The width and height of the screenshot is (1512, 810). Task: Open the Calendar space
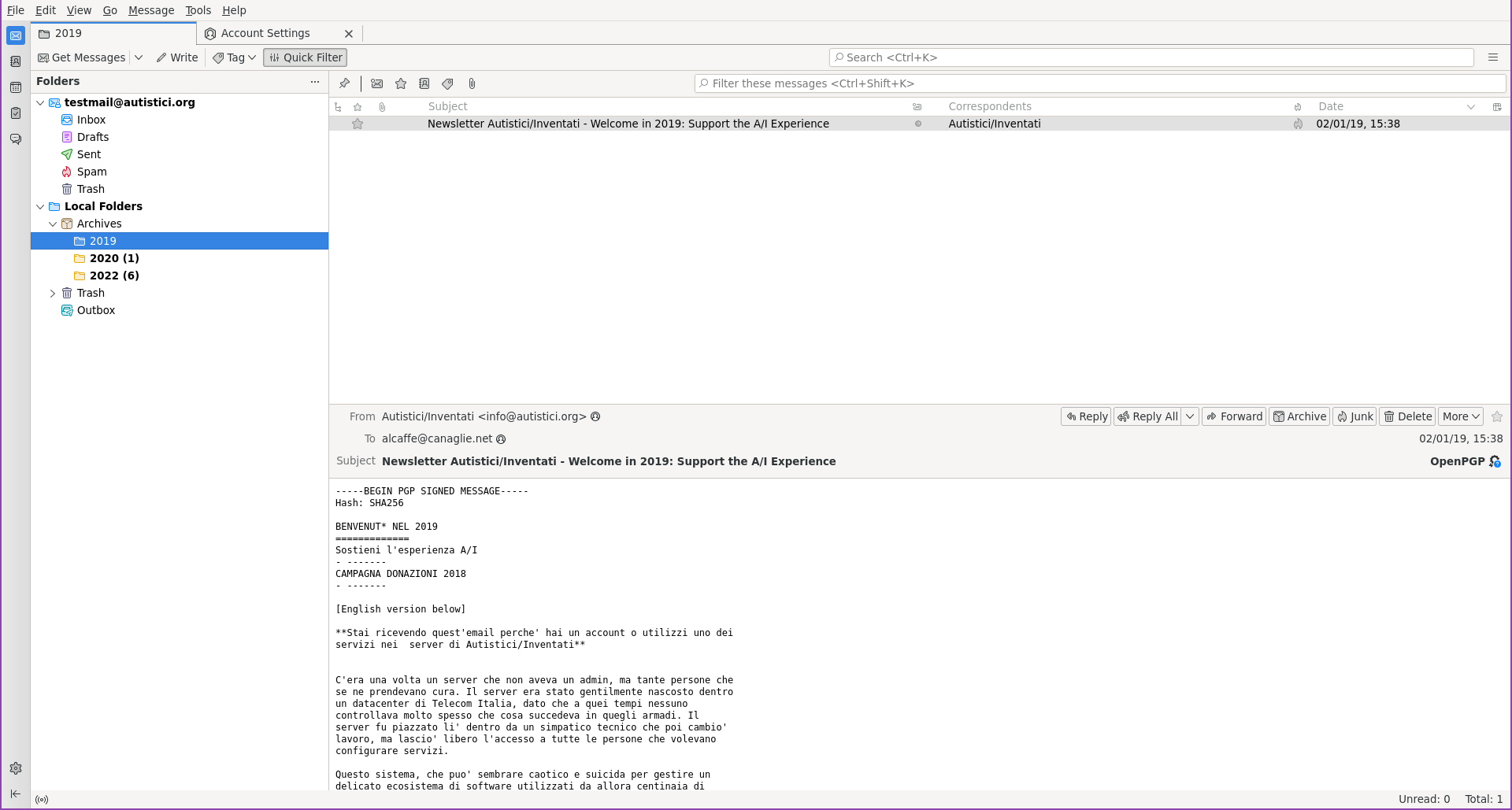click(16, 87)
